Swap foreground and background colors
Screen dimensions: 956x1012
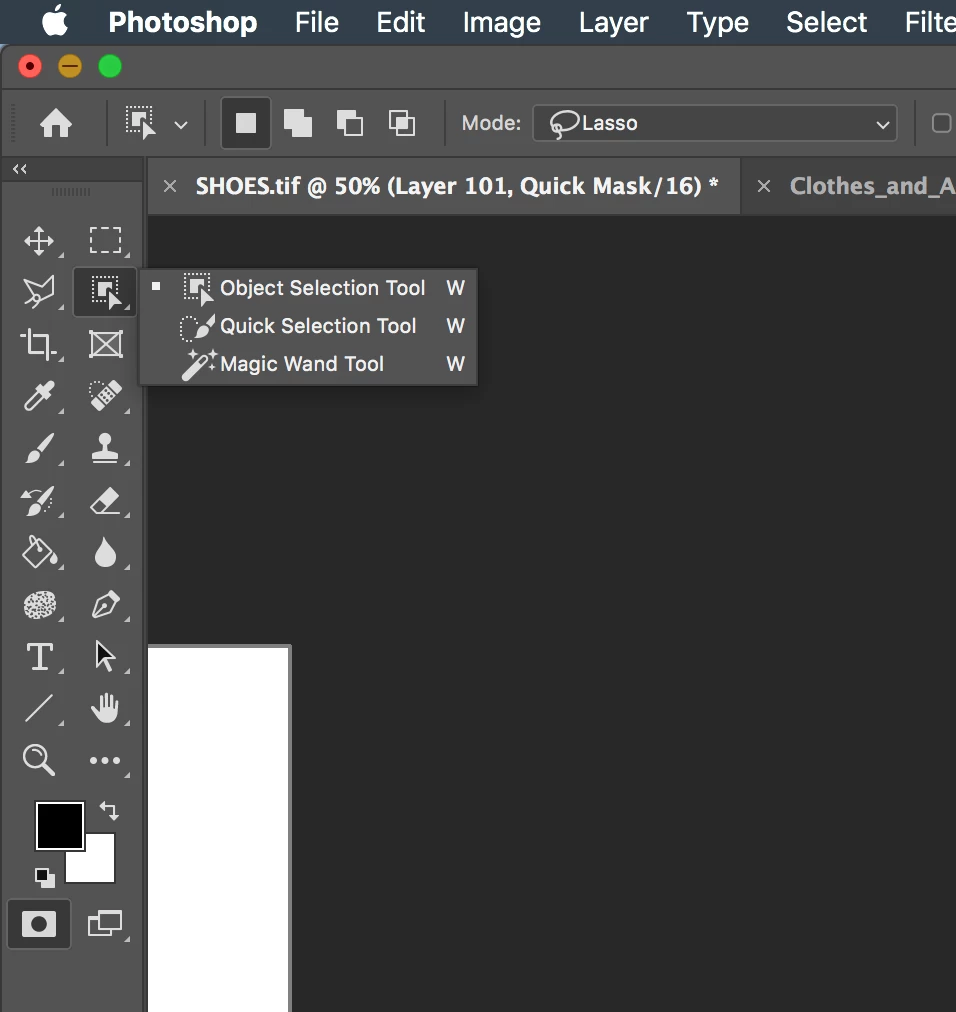(109, 811)
